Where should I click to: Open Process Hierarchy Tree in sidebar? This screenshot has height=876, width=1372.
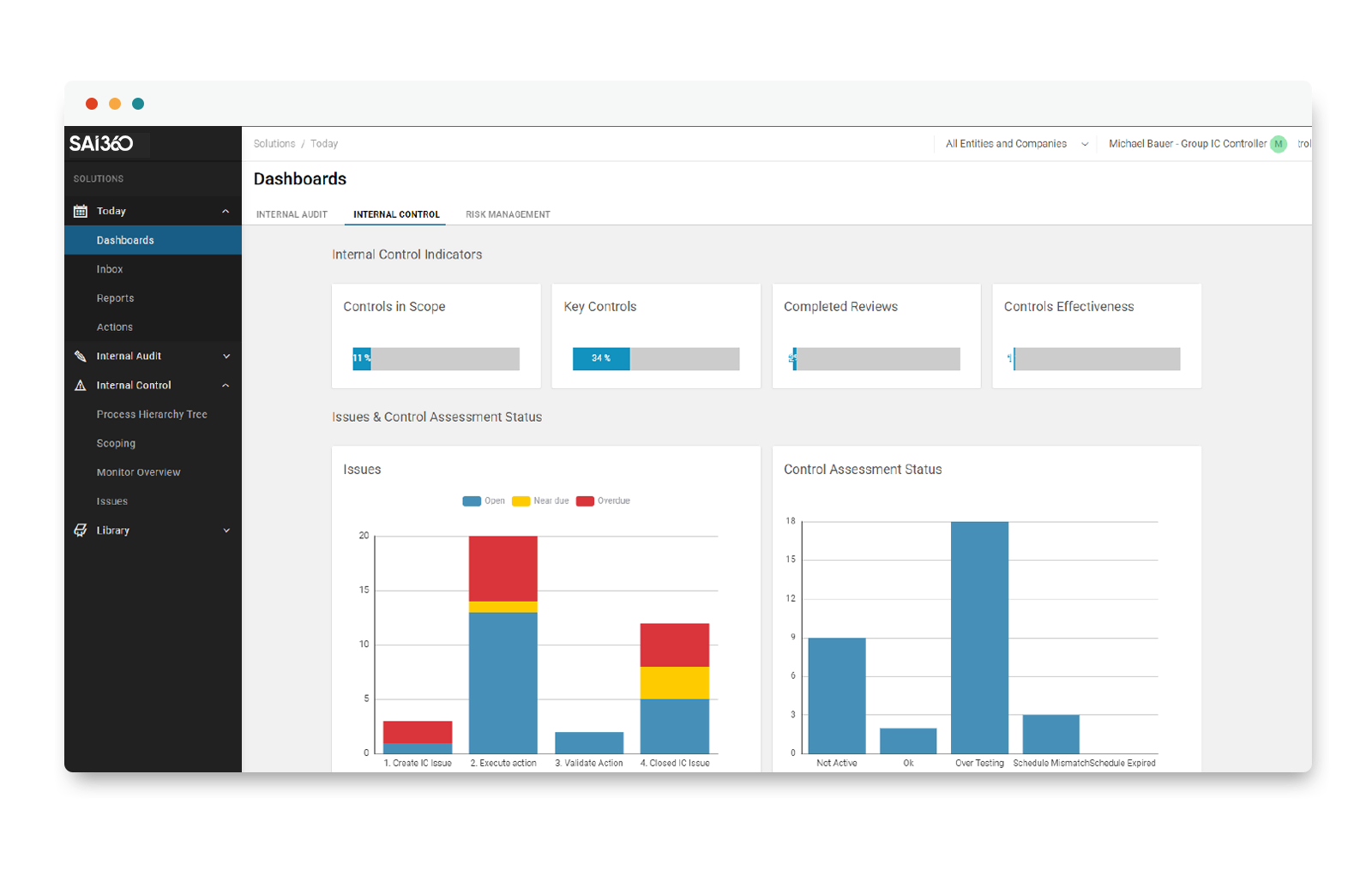(x=152, y=414)
